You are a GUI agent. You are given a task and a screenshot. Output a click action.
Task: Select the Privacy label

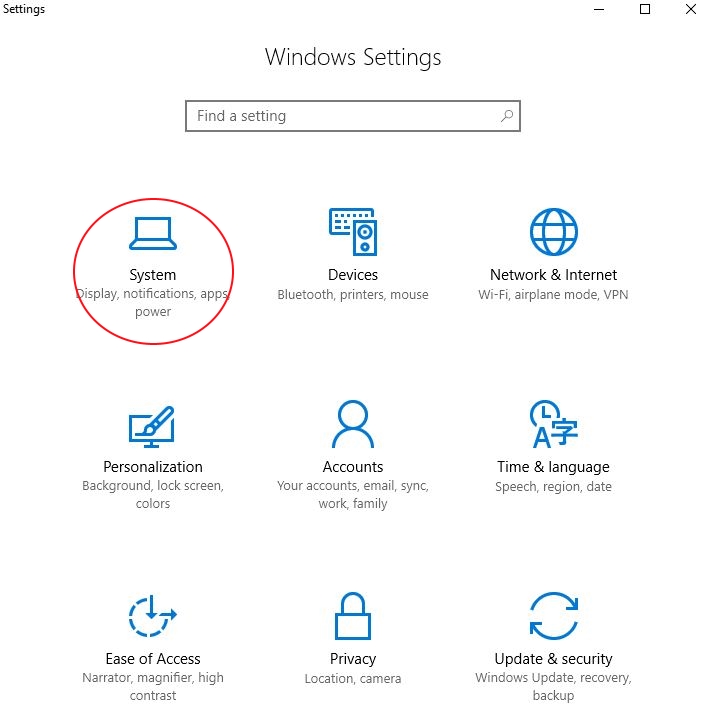pos(353,659)
